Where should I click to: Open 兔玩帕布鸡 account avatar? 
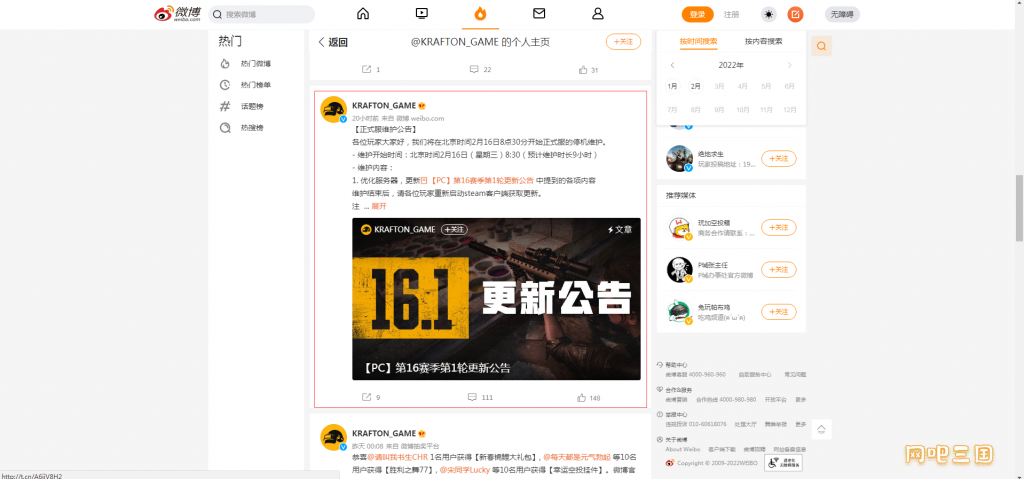(x=679, y=312)
